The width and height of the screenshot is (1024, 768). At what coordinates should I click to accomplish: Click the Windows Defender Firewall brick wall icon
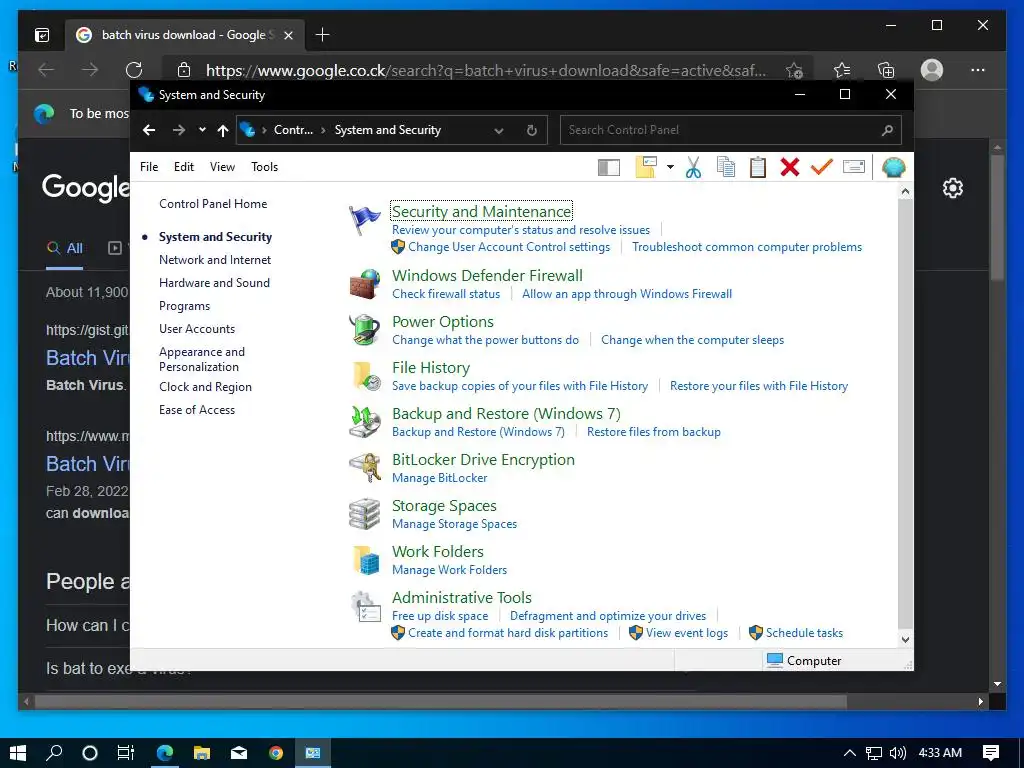click(x=364, y=284)
